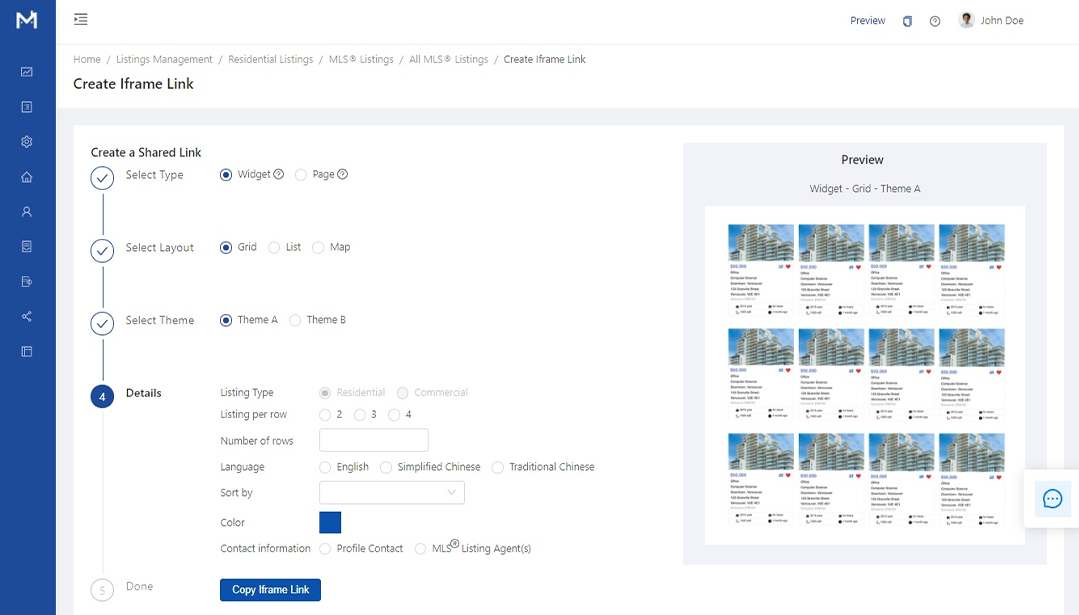Select the Commercial listing type radio

click(x=403, y=393)
